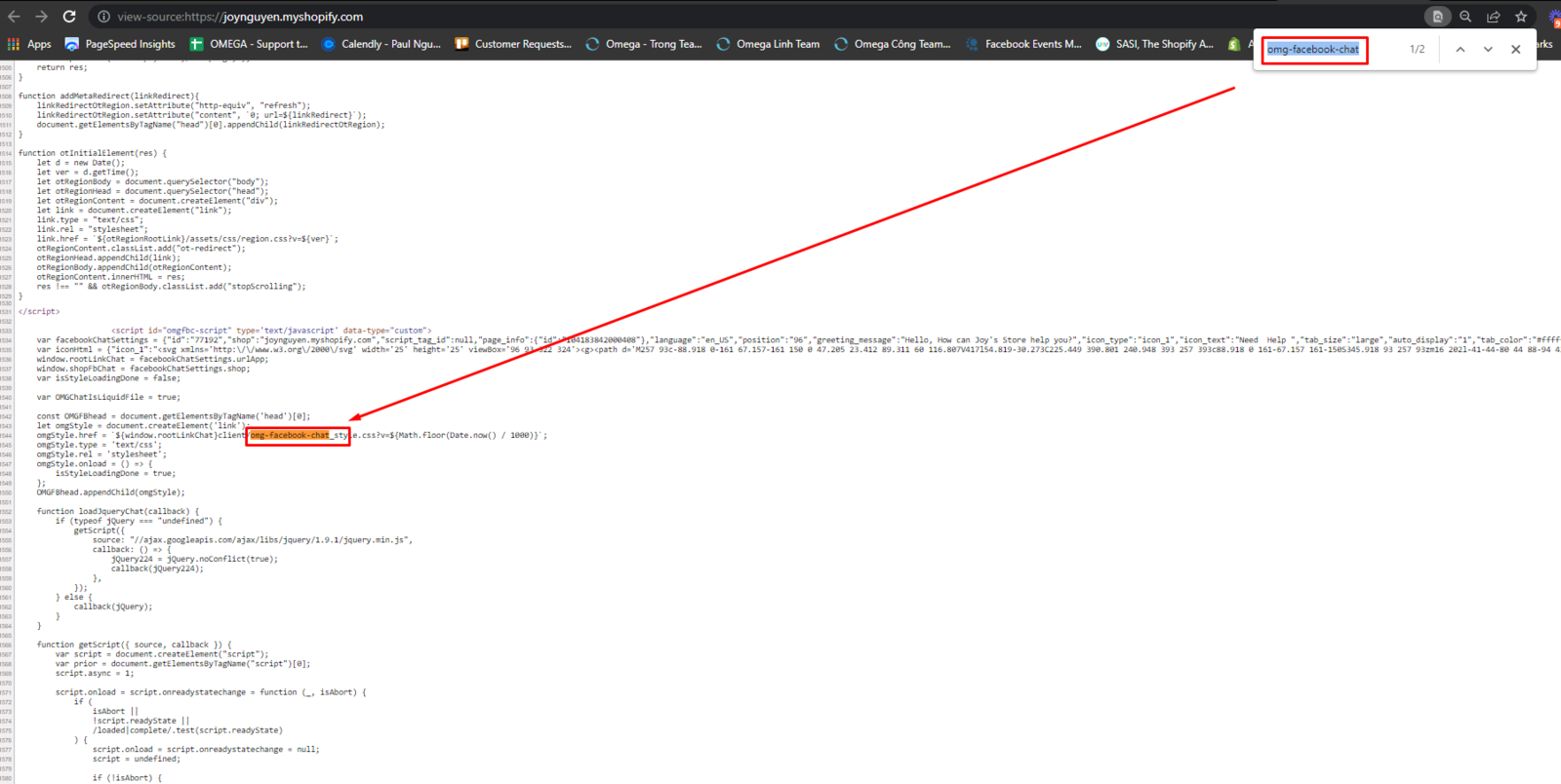Go to next find result
1561x784 pixels.
click(x=1488, y=50)
